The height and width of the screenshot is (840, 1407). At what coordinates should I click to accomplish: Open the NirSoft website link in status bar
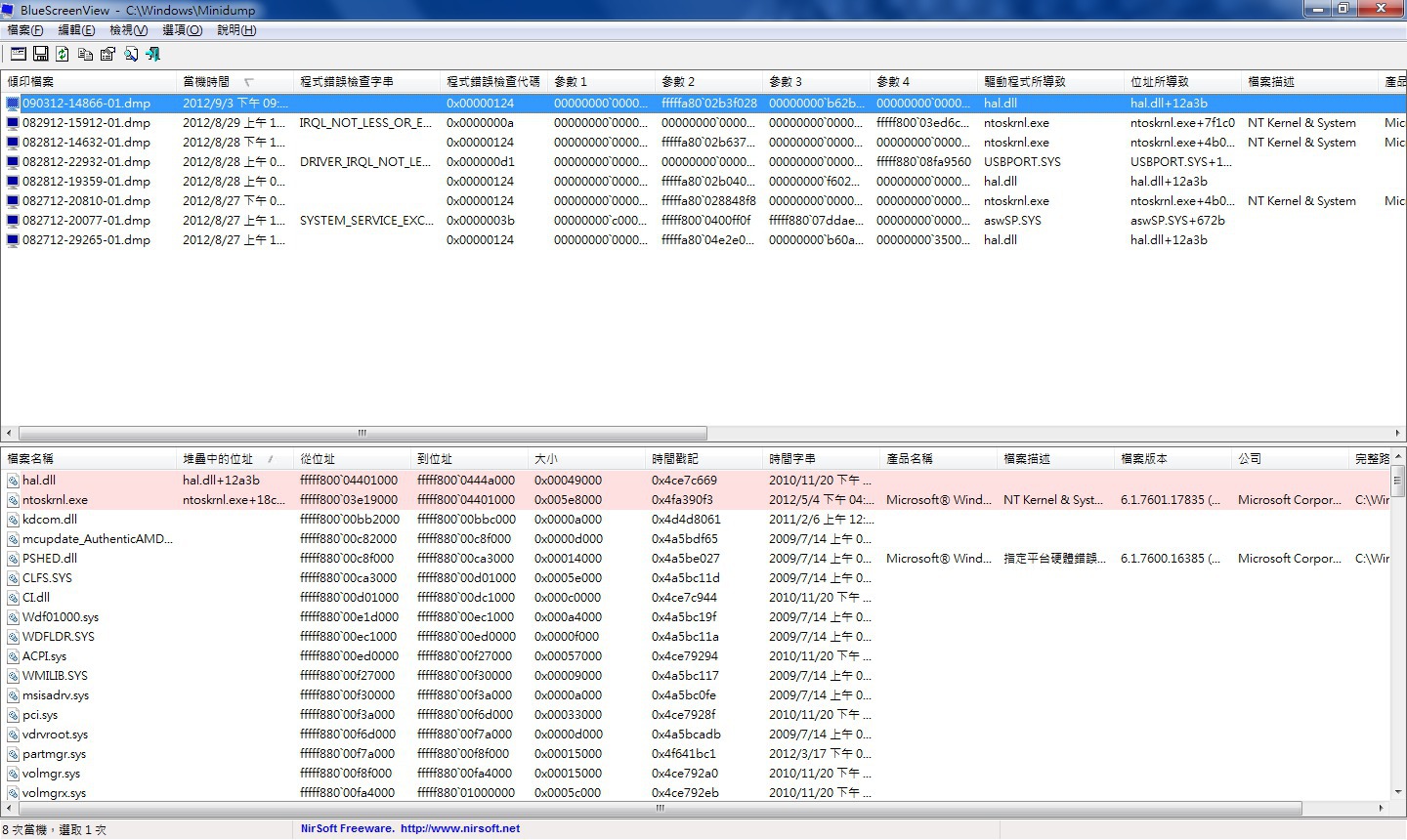[459, 828]
